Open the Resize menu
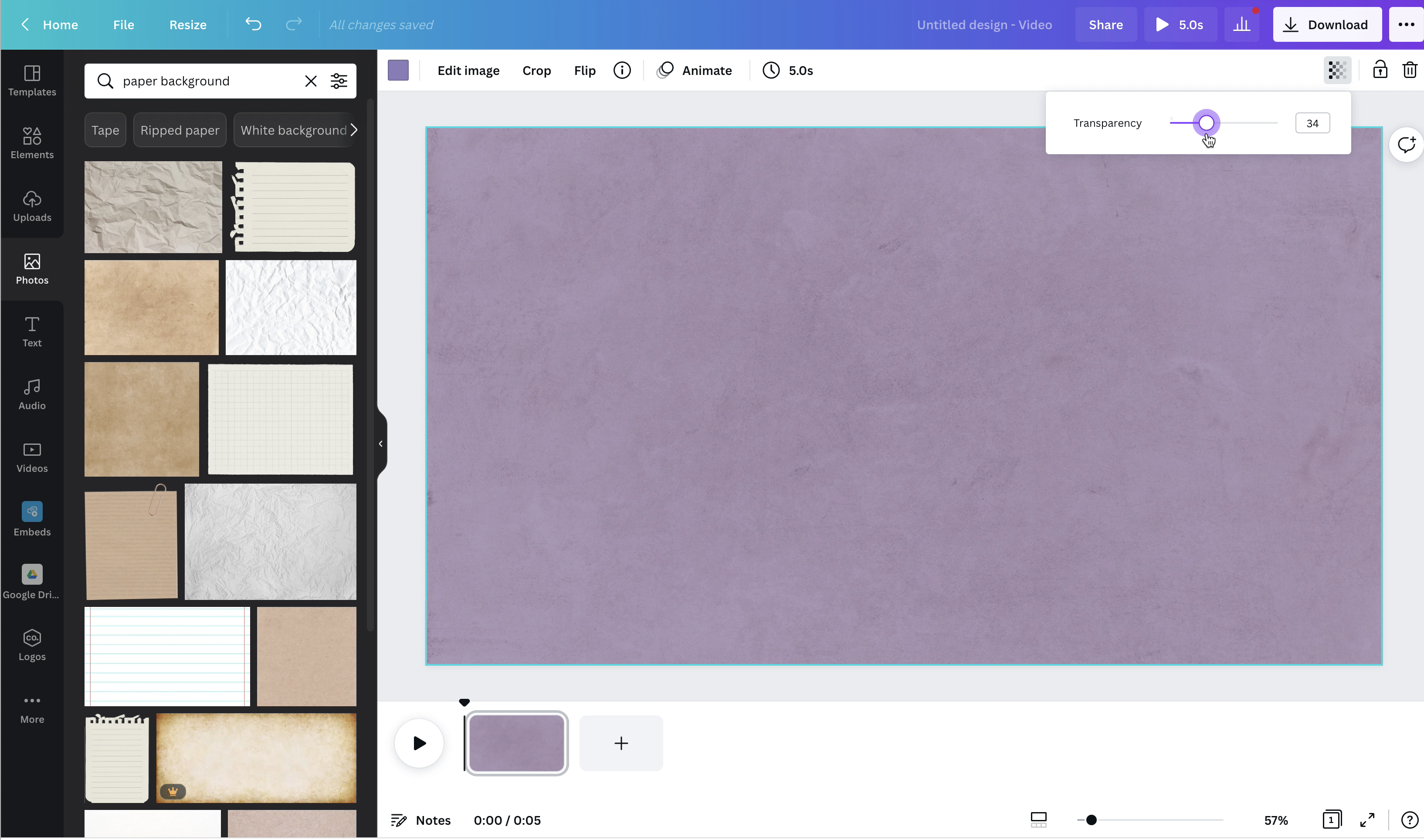 188,24
